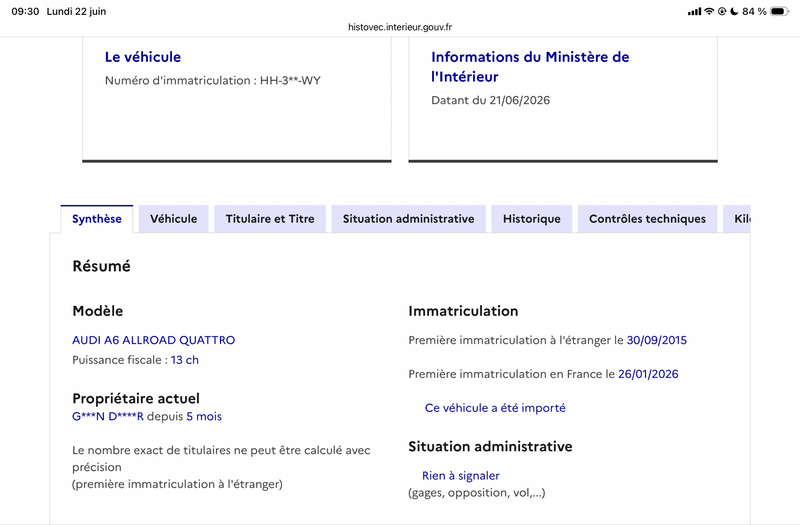Tap the '13 ch' fiscal power value

(185, 360)
